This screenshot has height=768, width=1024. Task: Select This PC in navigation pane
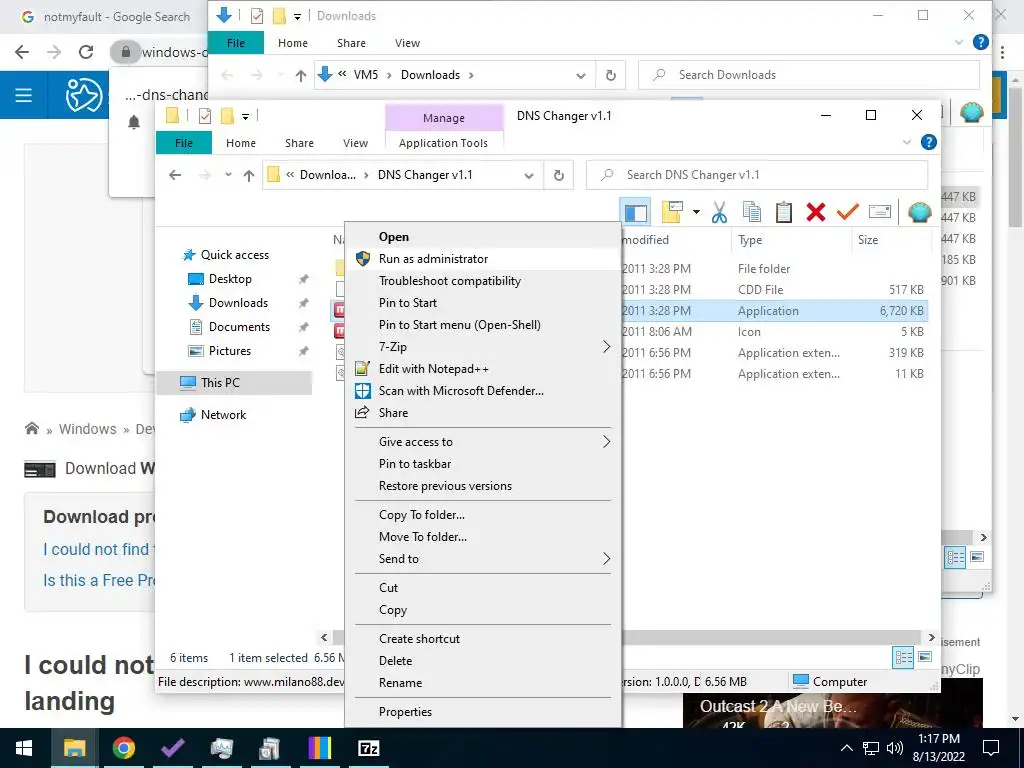[x=220, y=383]
